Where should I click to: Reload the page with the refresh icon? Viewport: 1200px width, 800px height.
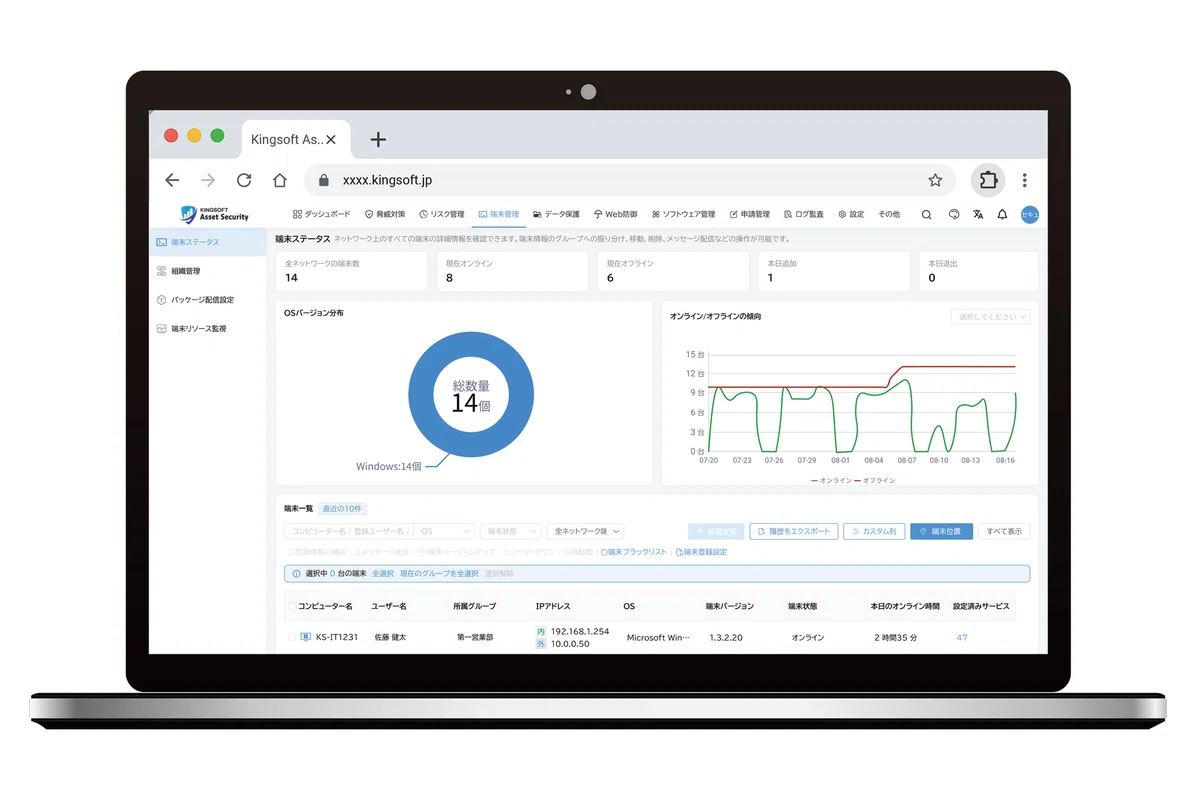[x=244, y=180]
